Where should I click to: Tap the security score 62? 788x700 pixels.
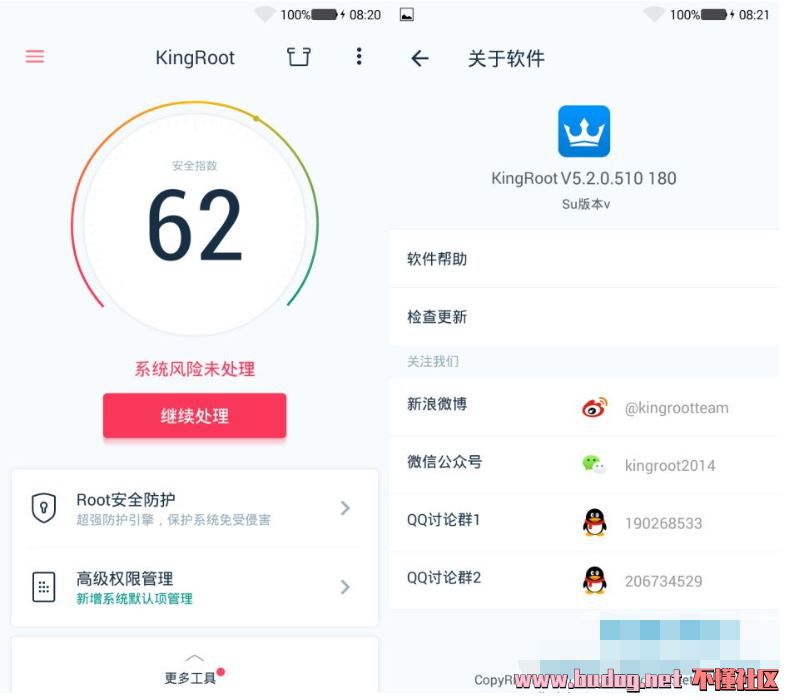coord(195,225)
